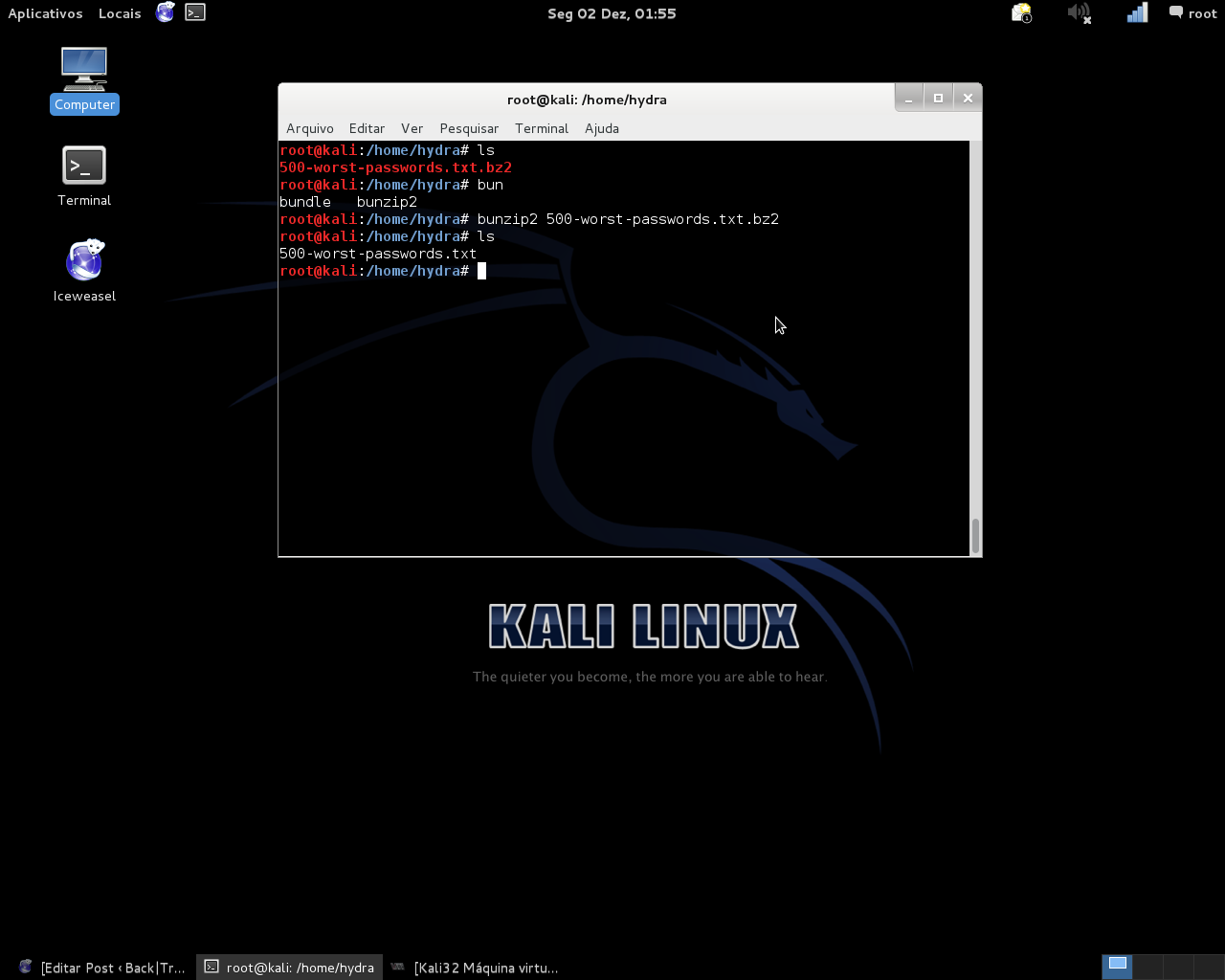Click the terminal vertical scrollbar handle

coord(975,536)
